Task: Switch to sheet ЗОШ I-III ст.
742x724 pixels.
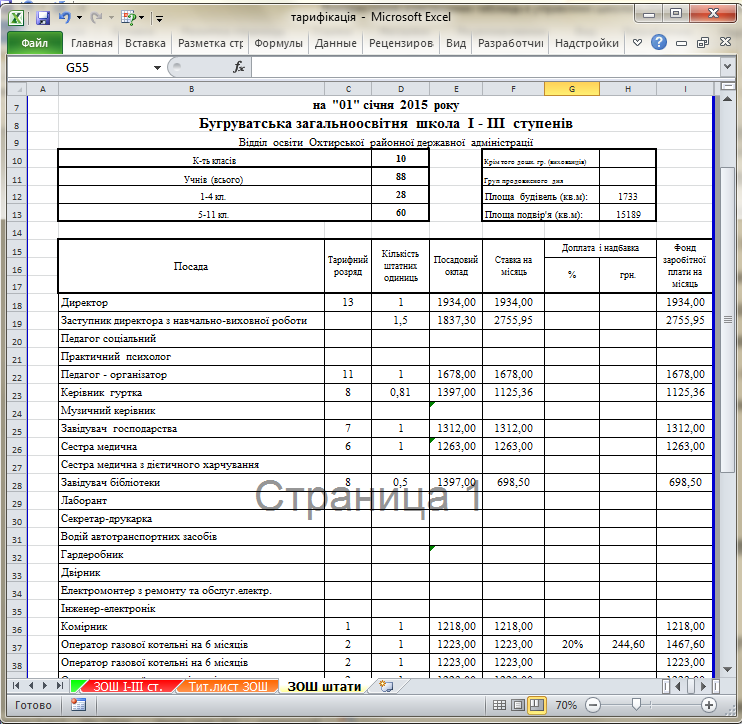Action: coord(127,686)
